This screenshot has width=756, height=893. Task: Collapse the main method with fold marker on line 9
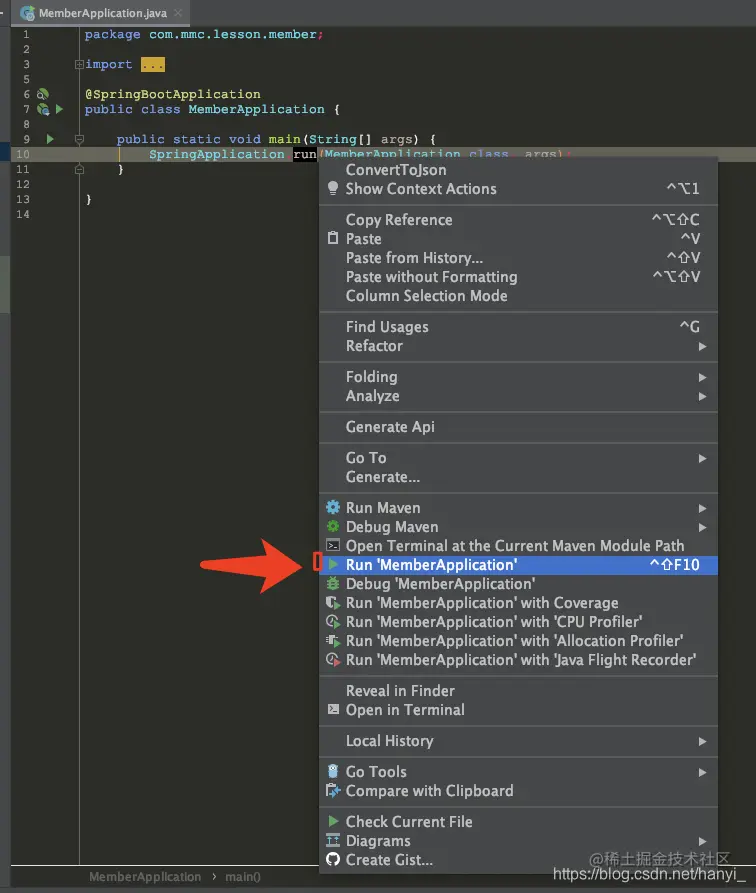click(79, 139)
